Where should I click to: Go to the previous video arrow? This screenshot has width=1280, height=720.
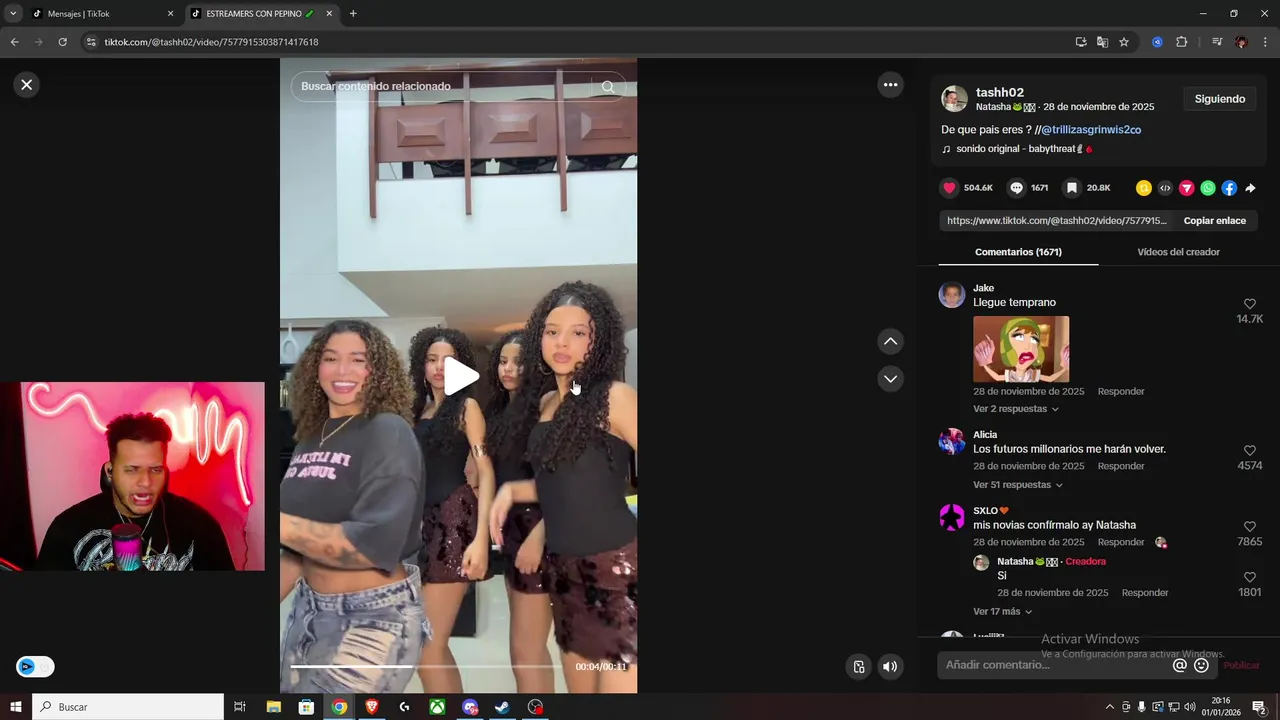pos(890,342)
